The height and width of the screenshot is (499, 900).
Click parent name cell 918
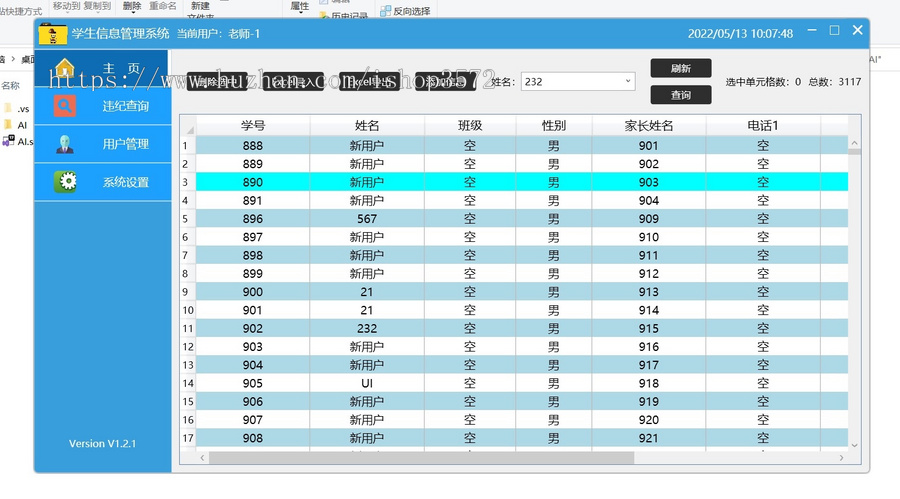pyautogui.click(x=649, y=383)
